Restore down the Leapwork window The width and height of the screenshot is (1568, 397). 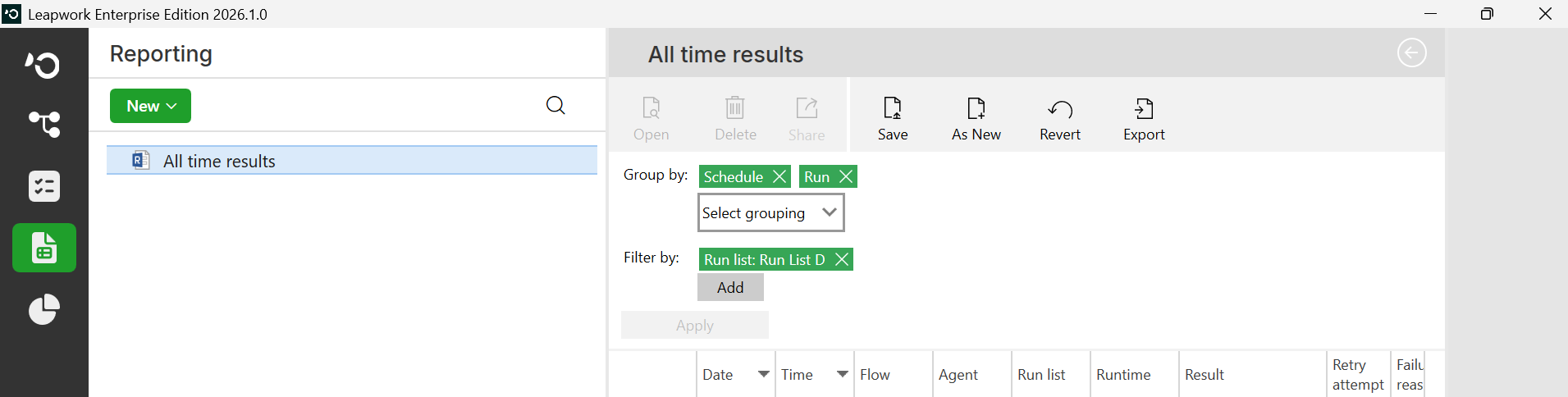click(1487, 14)
